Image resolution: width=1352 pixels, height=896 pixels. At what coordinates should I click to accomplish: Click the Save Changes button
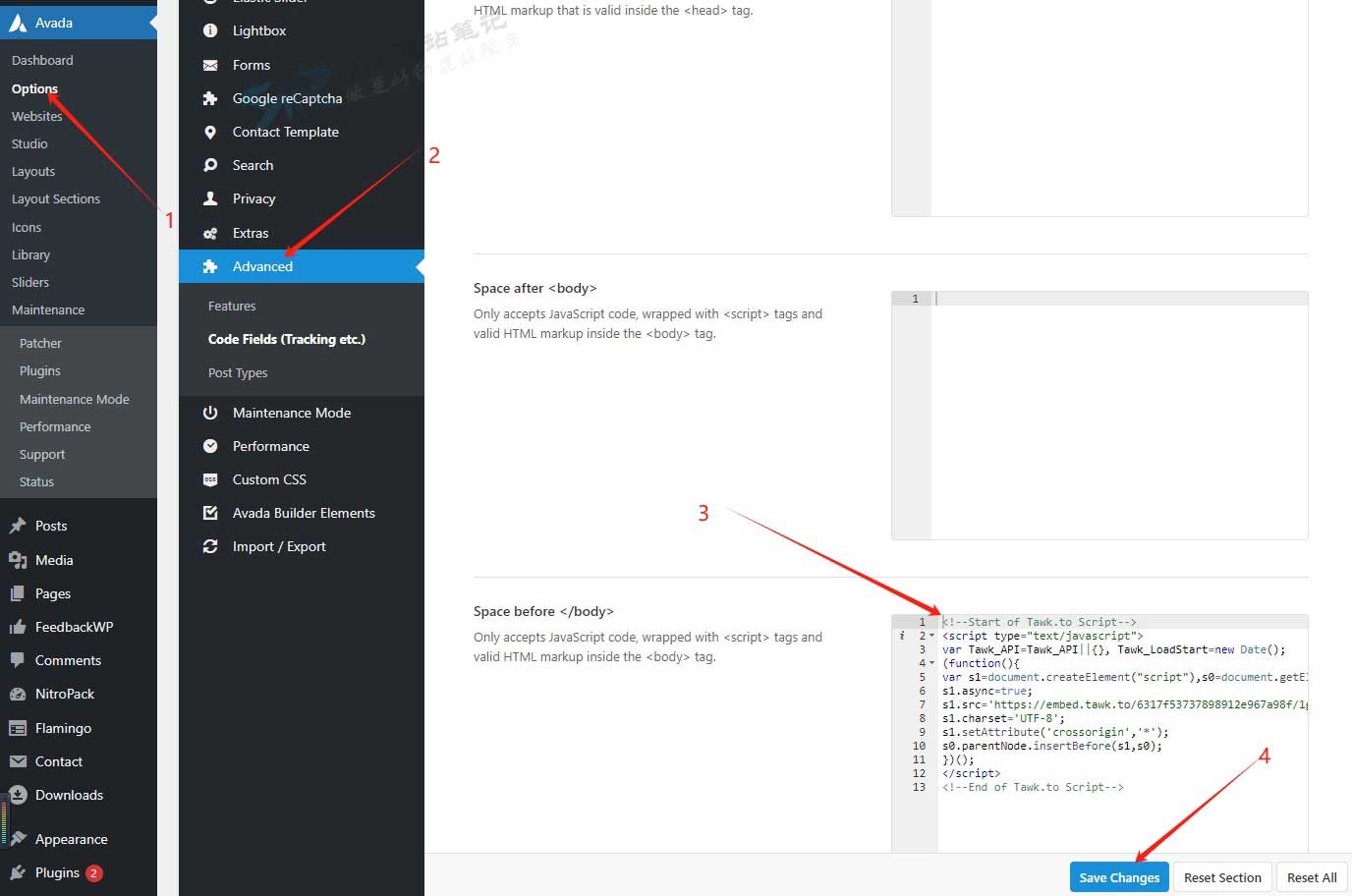point(1118,877)
